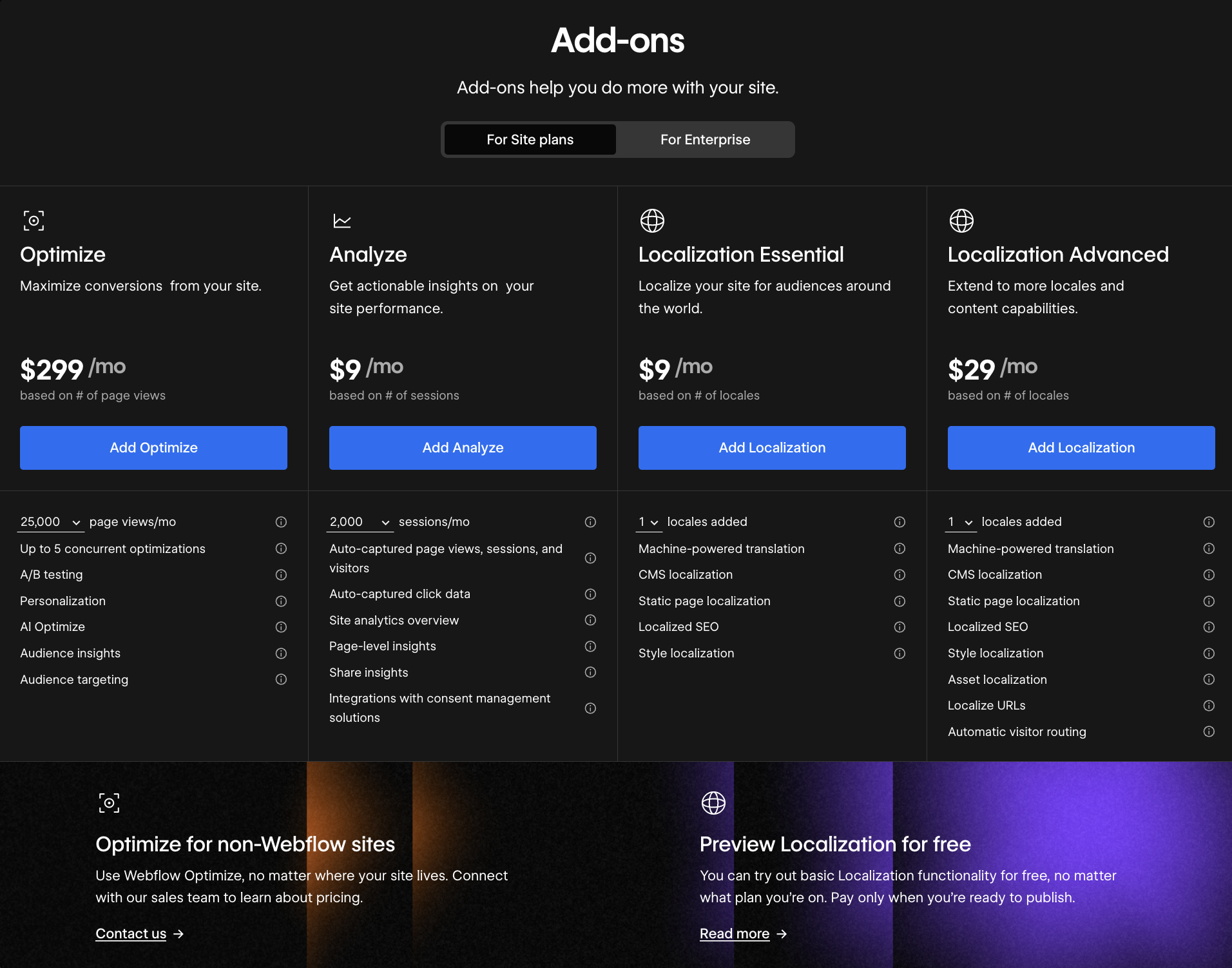Screen dimensions: 1232x968
Task: Info icon for Localization Essential Style localization
Action: [x=900, y=653]
